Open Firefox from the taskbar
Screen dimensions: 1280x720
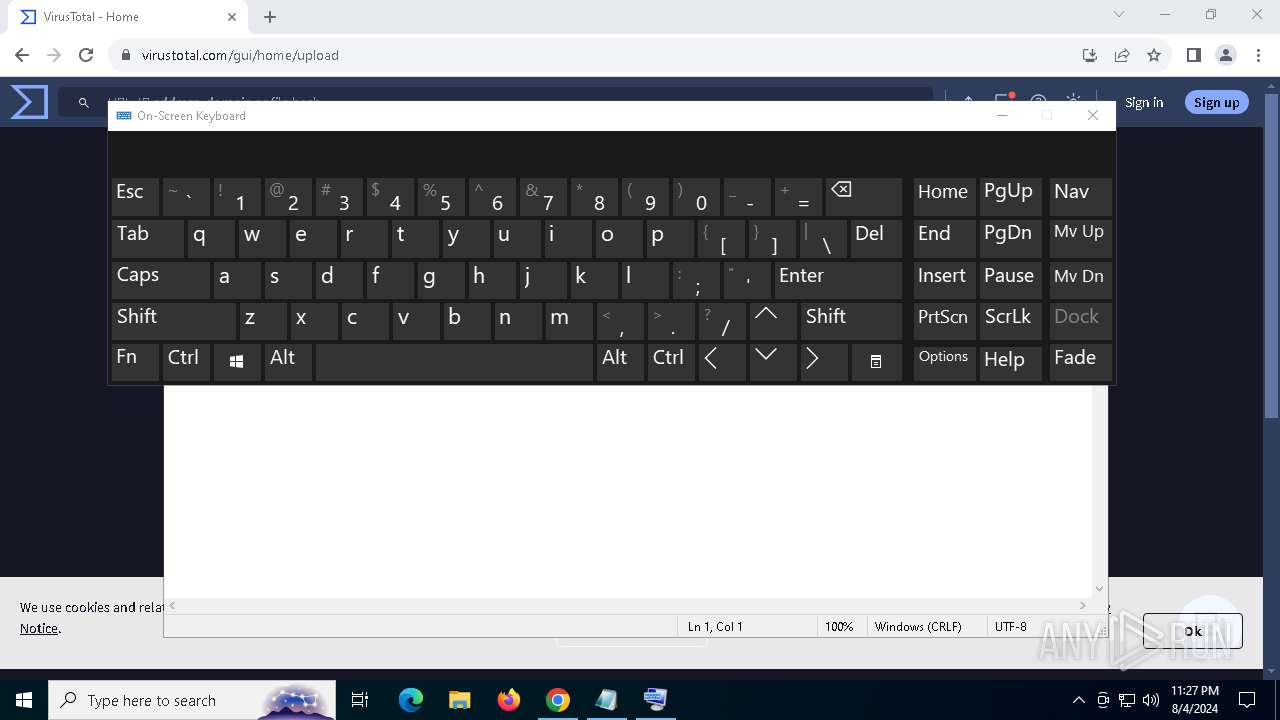tap(509, 700)
